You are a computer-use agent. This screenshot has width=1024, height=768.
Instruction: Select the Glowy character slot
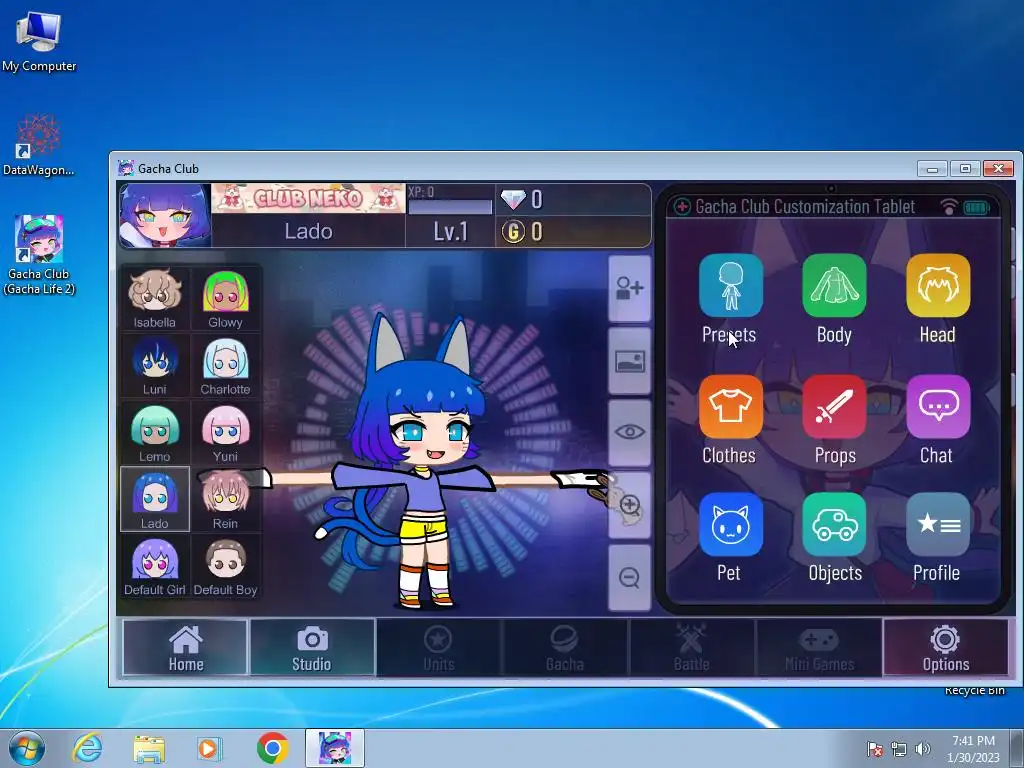click(x=225, y=298)
